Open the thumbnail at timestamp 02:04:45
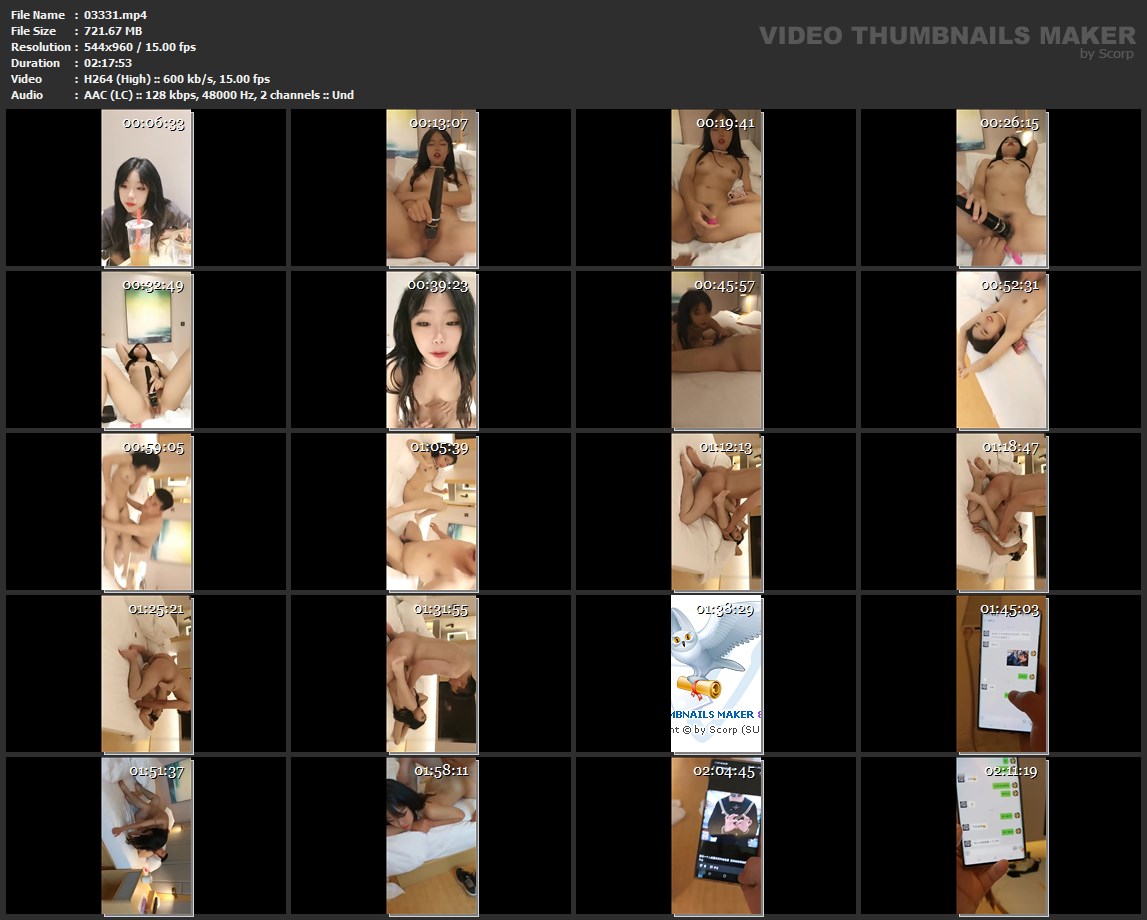 click(716, 836)
